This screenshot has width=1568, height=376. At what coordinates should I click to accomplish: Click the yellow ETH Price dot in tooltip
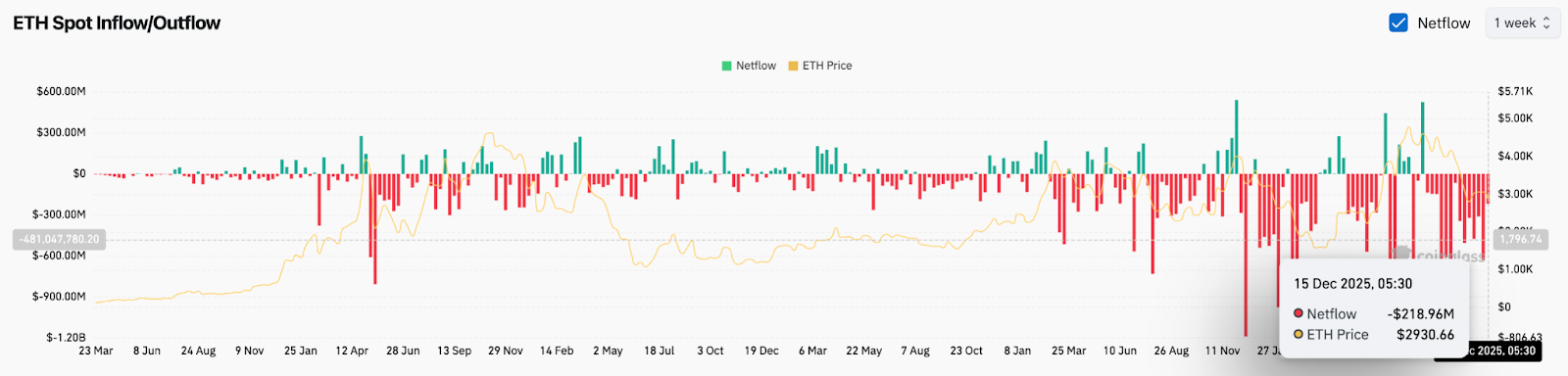click(x=1298, y=334)
